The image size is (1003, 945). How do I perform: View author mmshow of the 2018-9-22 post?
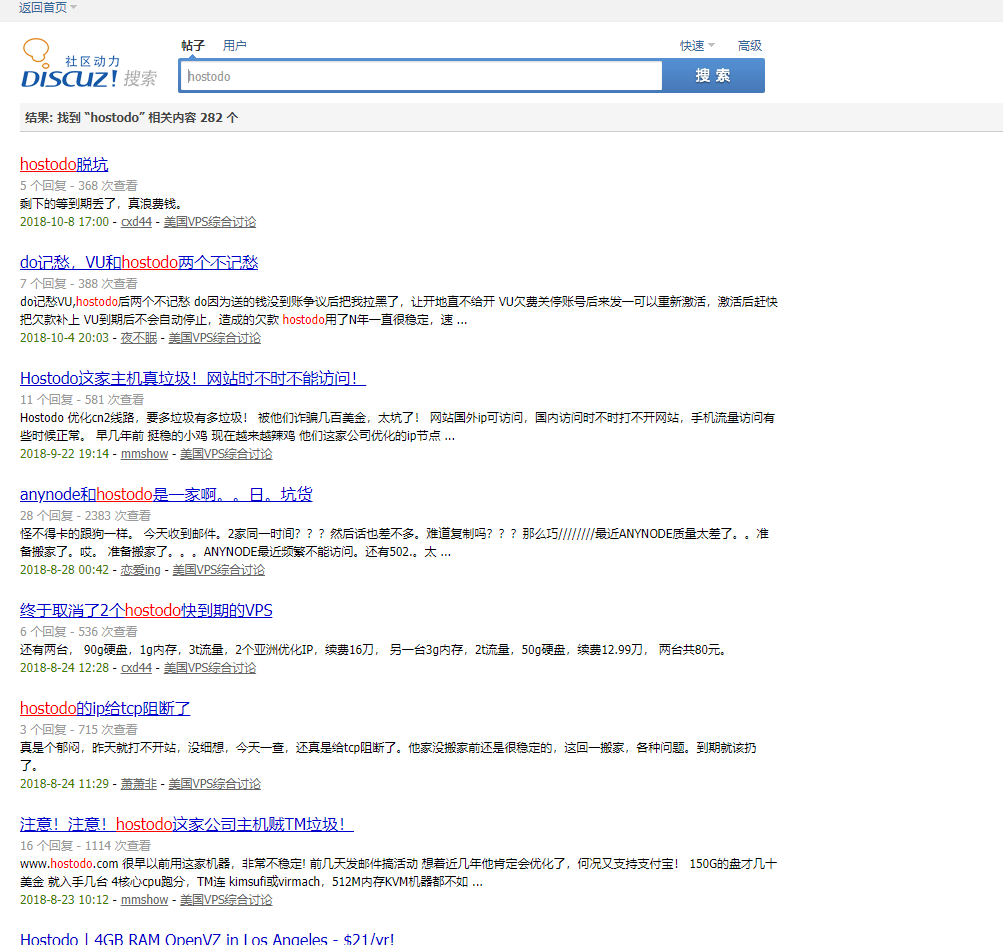click(145, 454)
